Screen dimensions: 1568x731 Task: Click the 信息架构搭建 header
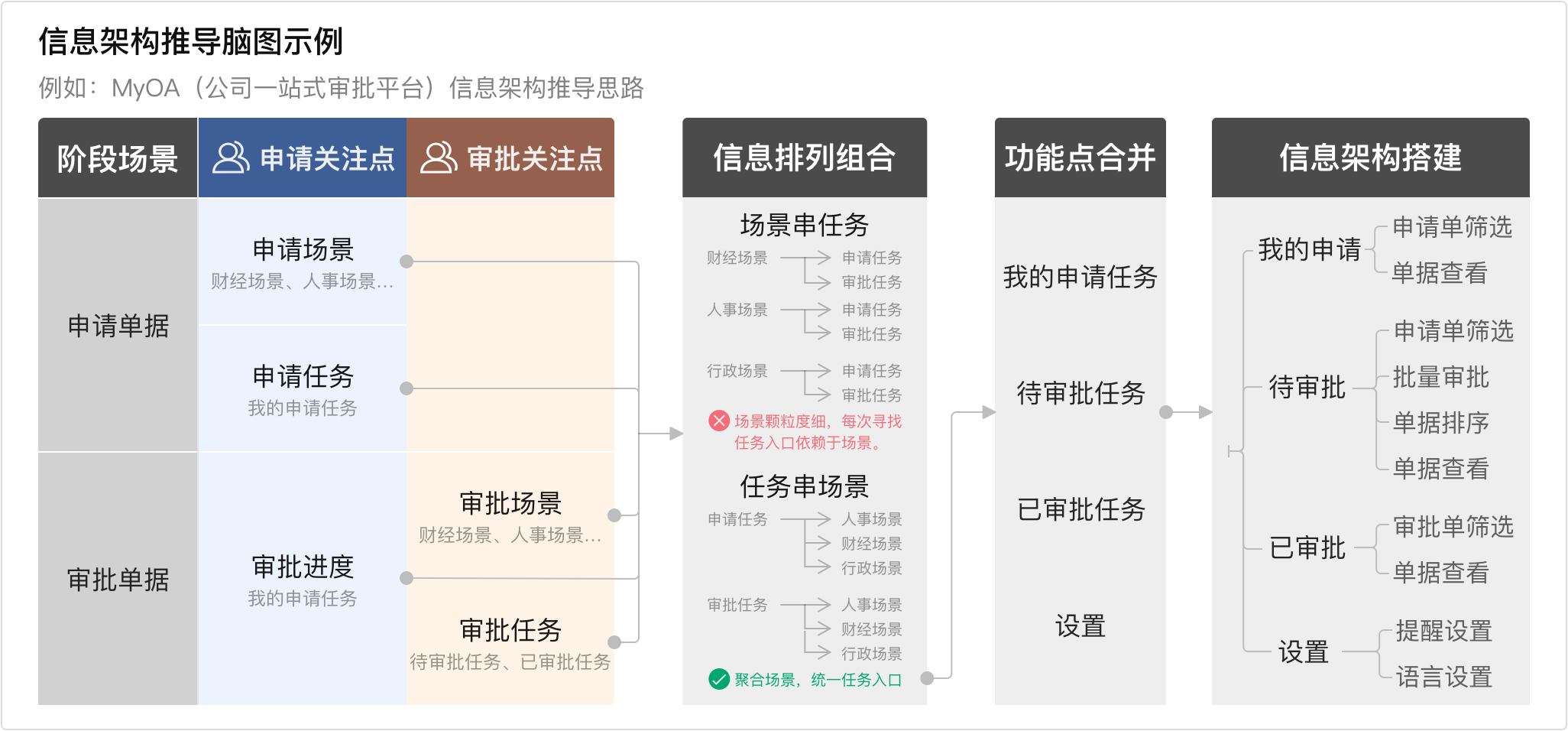(x=1371, y=158)
